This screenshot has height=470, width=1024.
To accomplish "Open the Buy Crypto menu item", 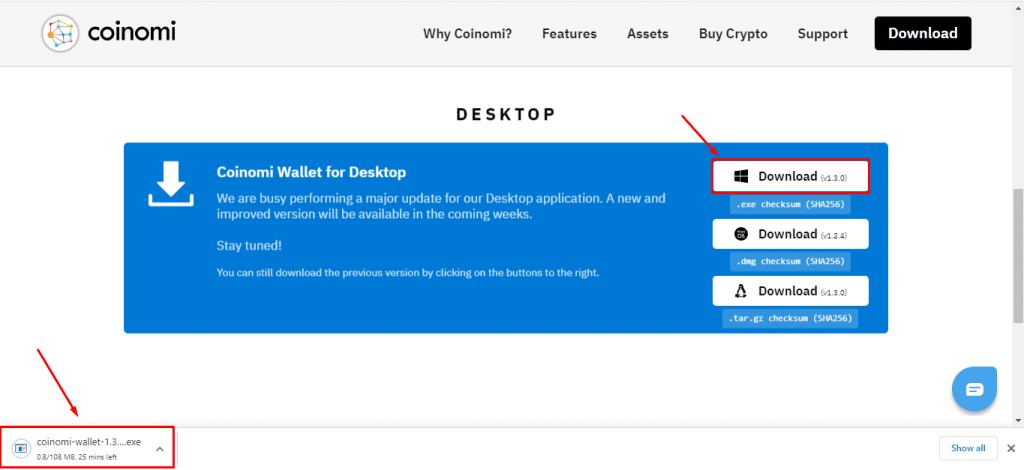I will (733, 34).
